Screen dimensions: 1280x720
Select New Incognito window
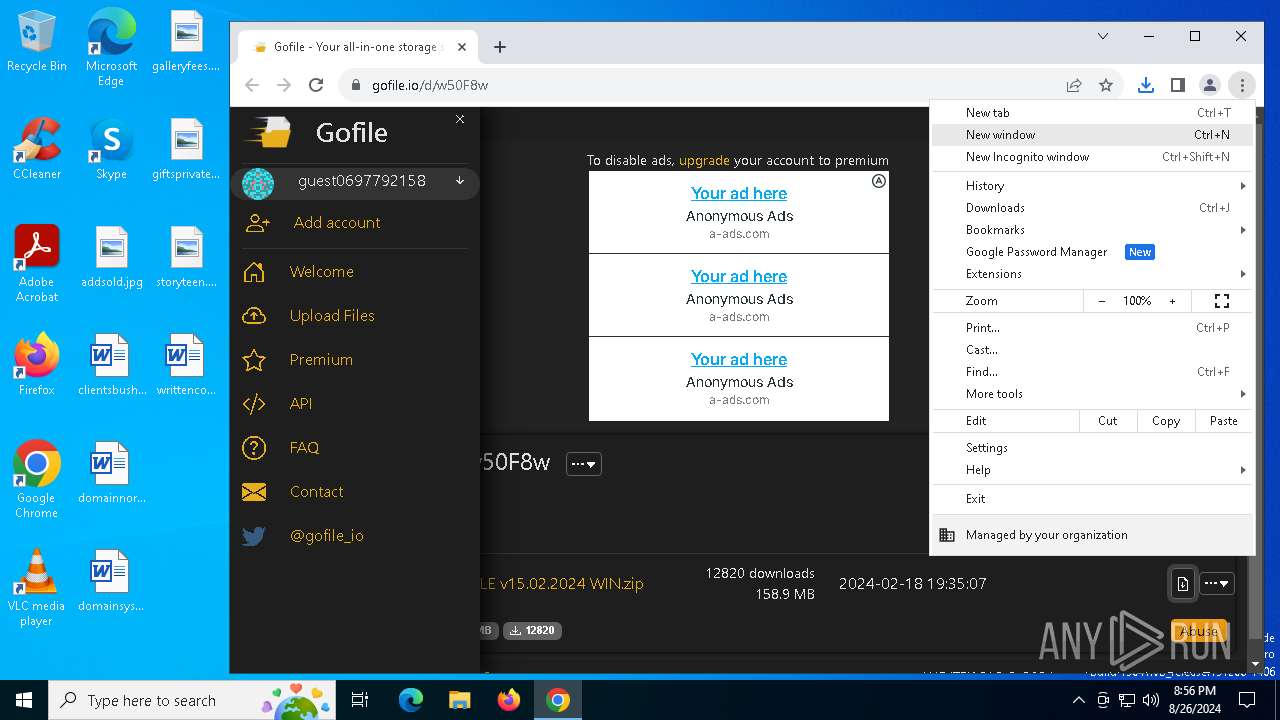point(1093,157)
